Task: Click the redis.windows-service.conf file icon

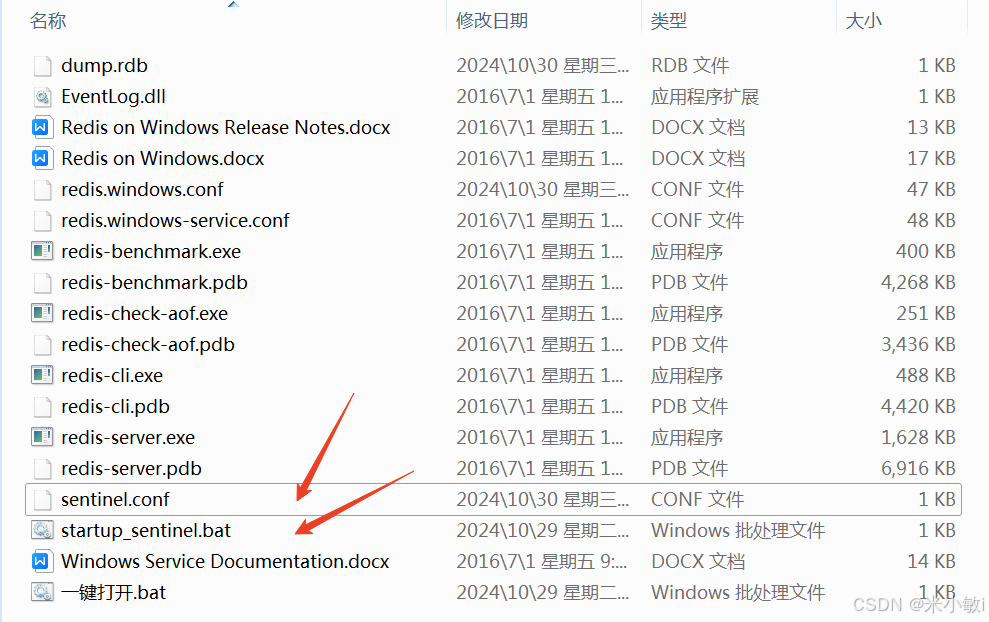Action: (x=42, y=220)
